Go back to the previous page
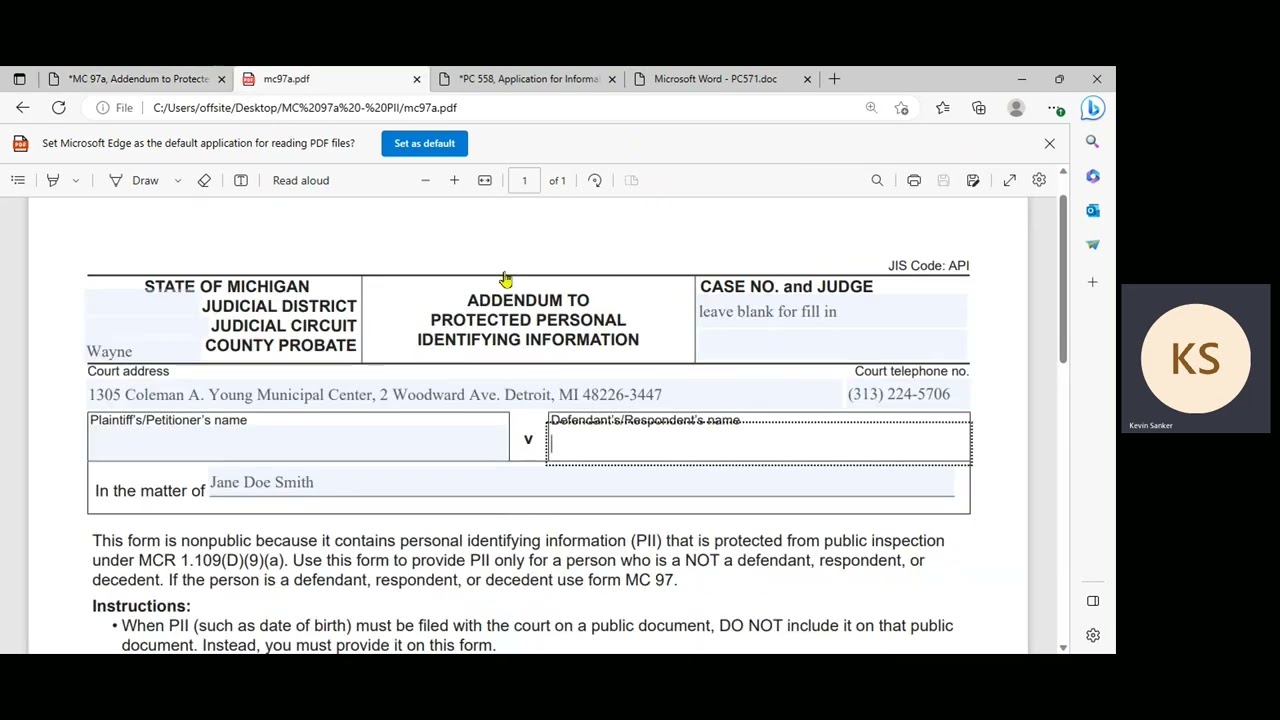Screen dimensions: 1280x720 pos(23,108)
